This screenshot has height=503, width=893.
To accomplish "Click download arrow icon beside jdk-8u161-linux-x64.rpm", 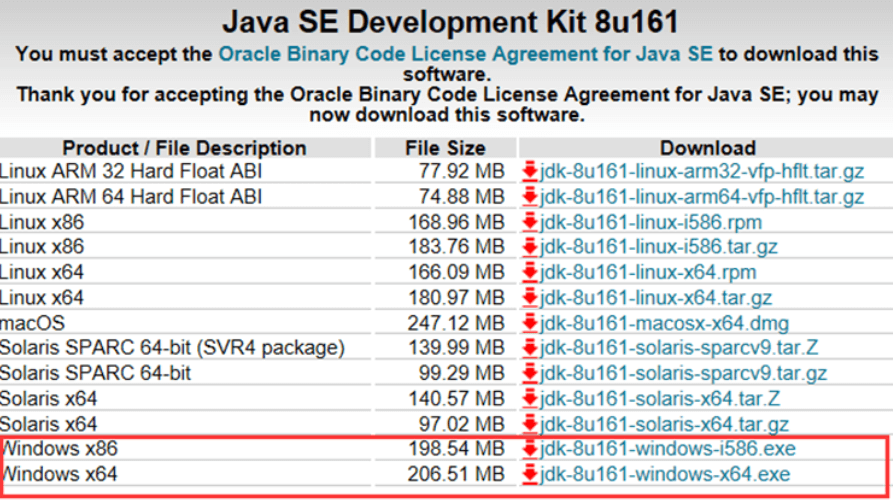I will (x=530, y=272).
